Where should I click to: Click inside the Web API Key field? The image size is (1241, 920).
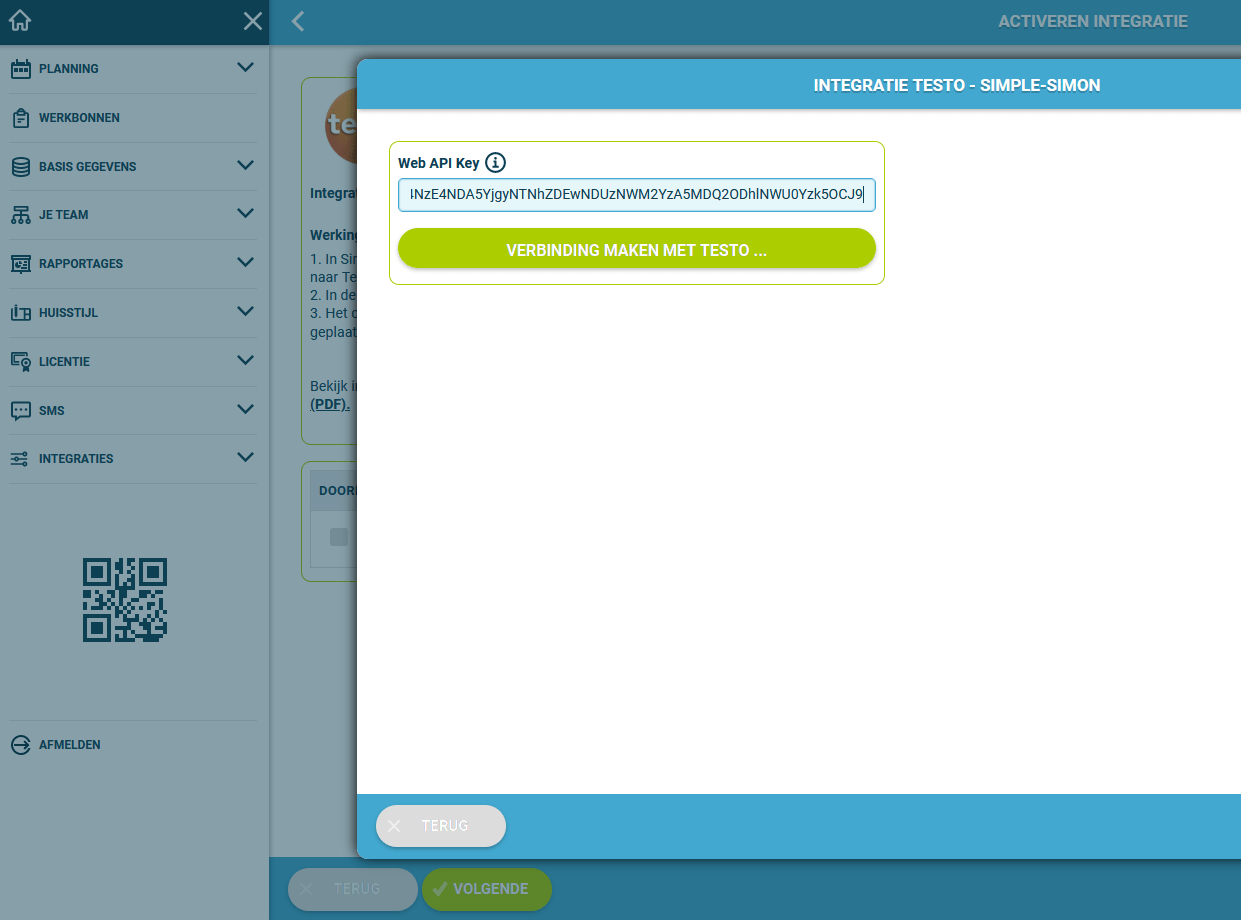(637, 195)
